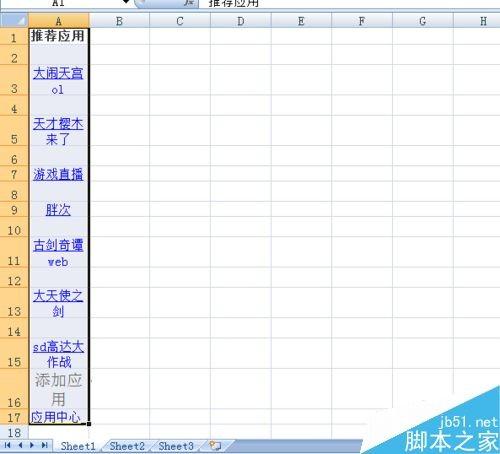The height and width of the screenshot is (454, 500).
Task: Open the 大天使之剑 hyperlink
Action: [x=58, y=303]
